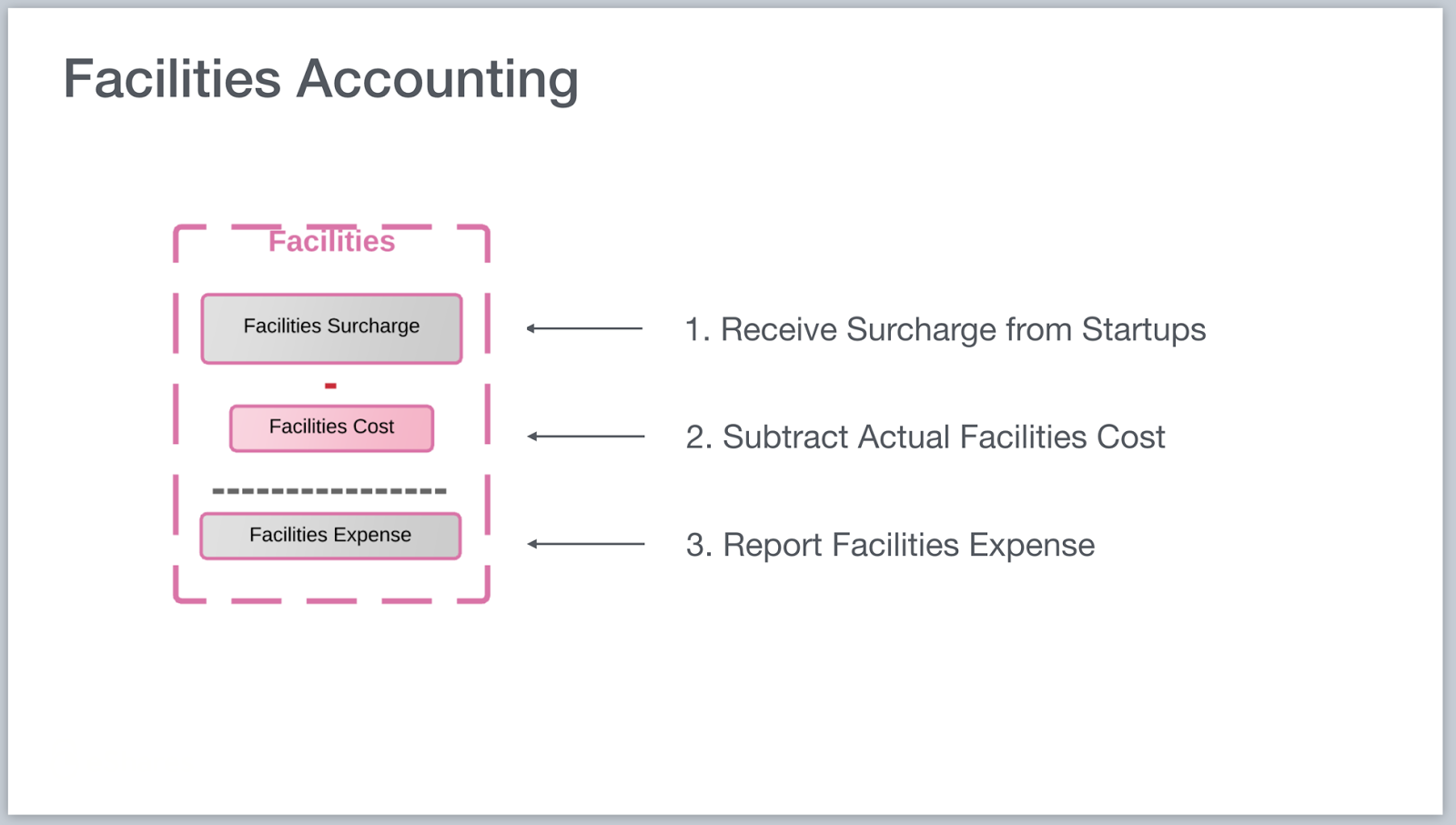Click the "Report Facilities Expense" step text
This screenshot has height=825, width=1456.
pos(890,545)
